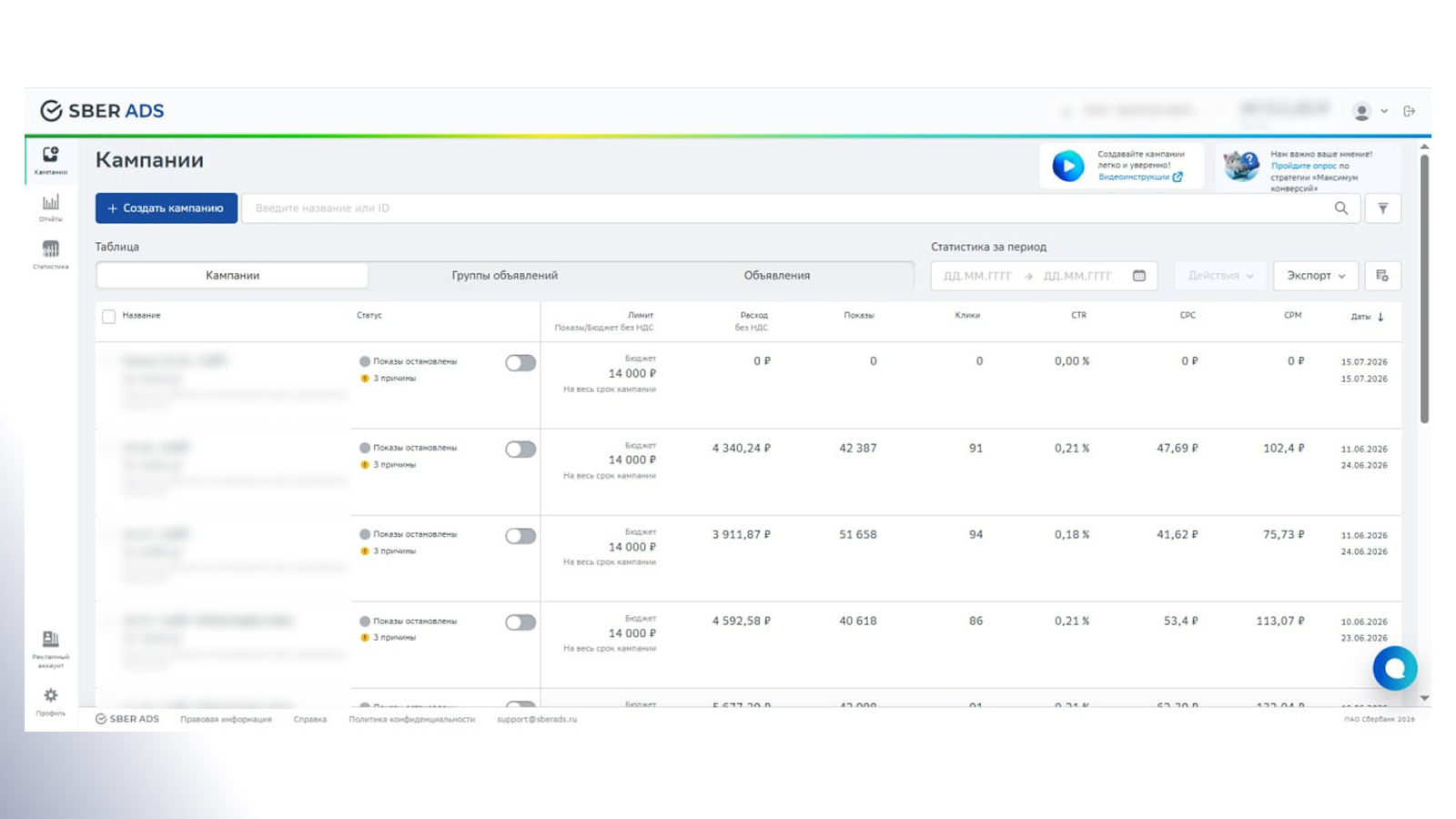Toggle the first campaign's display switch

click(521, 363)
